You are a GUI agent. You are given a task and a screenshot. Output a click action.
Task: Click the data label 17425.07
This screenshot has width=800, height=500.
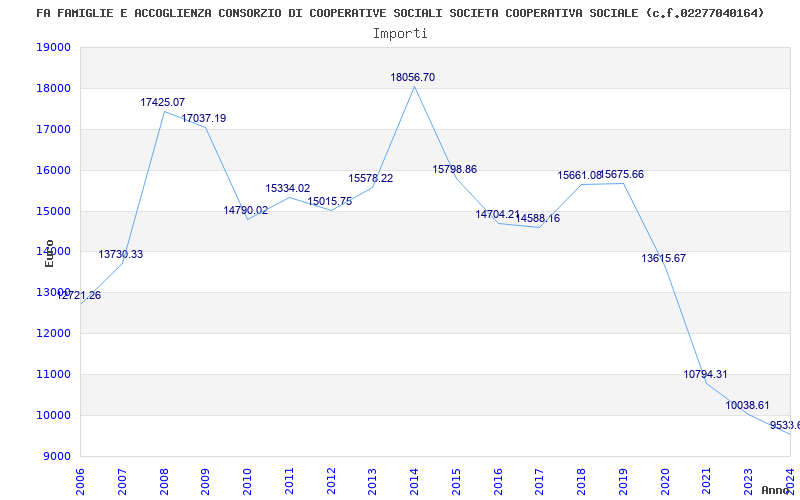(x=163, y=103)
